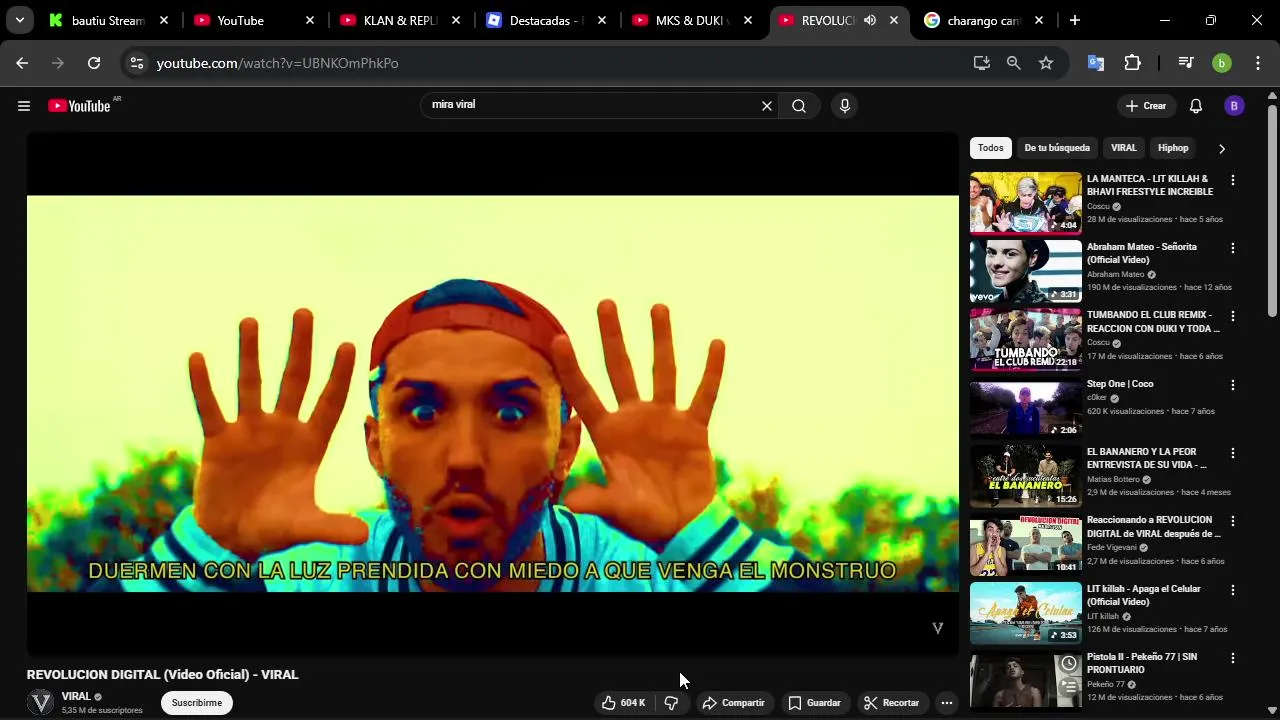Click the search magnifier button
Screen dimensions: 1280x720
point(799,106)
